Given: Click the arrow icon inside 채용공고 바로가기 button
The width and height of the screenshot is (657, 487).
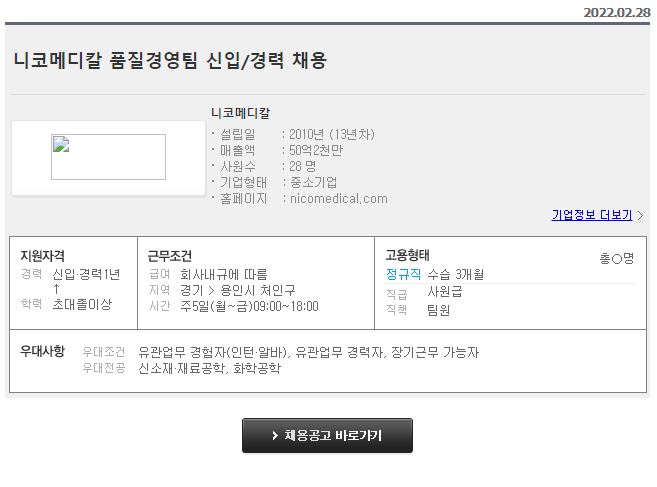Looking at the screenshot, I should pos(275,435).
